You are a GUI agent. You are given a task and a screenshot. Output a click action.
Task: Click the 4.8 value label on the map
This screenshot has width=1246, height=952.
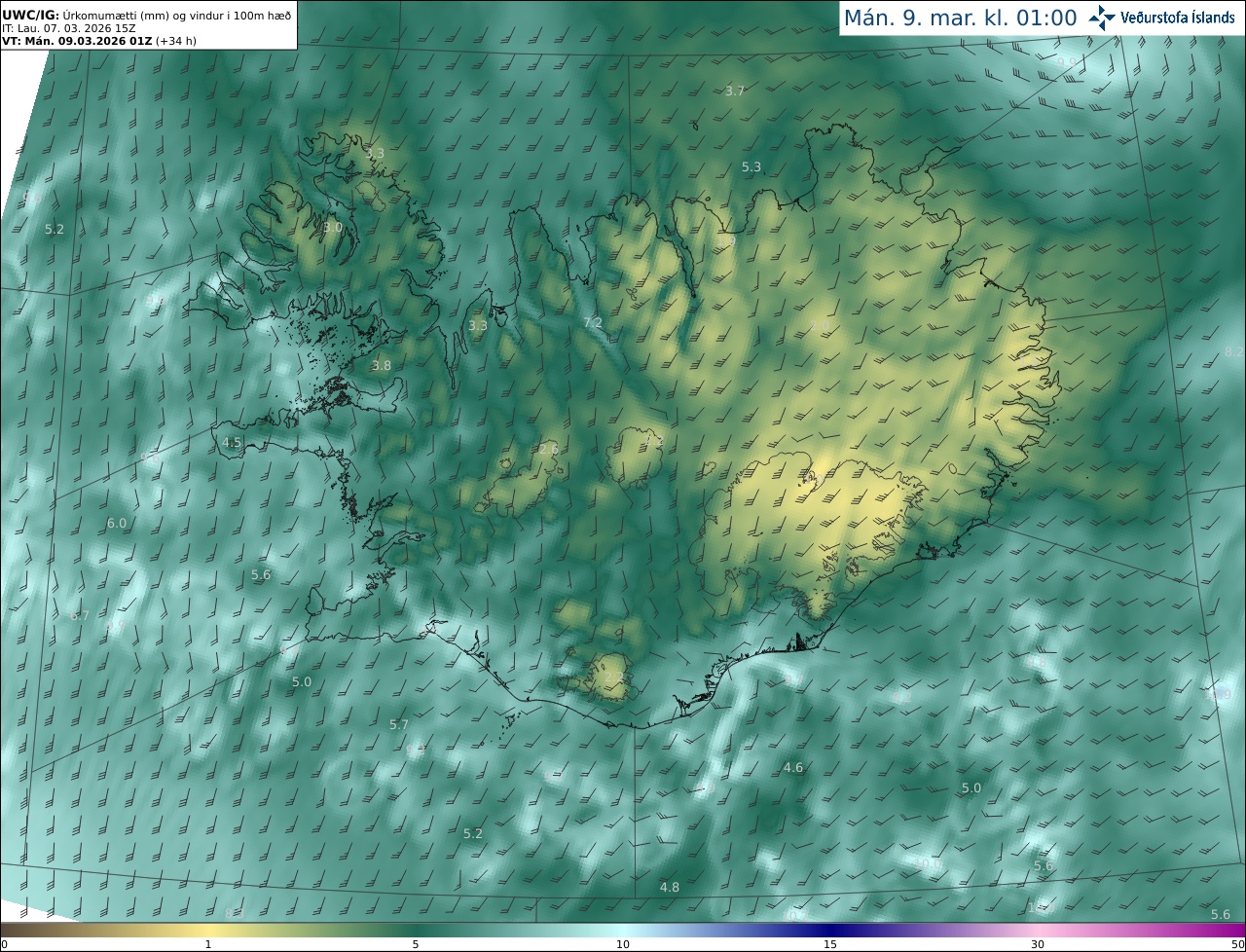[x=670, y=887]
